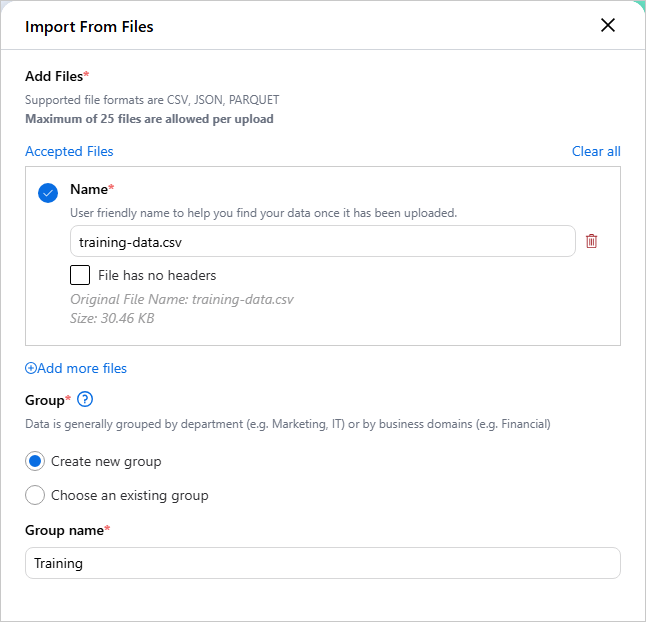The width and height of the screenshot is (646, 622).
Task: Click the Original File Name text
Action: click(182, 299)
